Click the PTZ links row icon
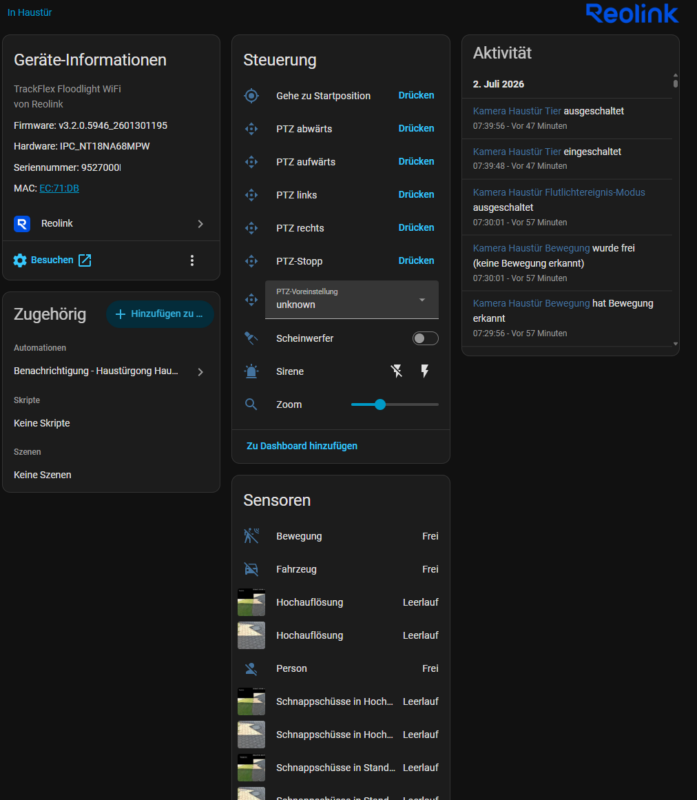Image resolution: width=697 pixels, height=800 pixels. pos(251,195)
